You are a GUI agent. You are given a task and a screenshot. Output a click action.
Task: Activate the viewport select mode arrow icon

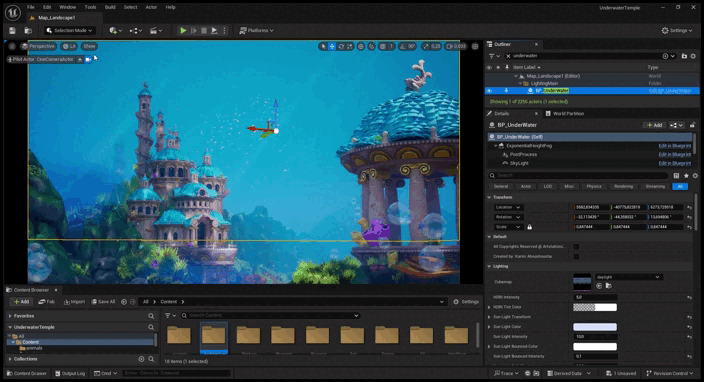(323, 46)
